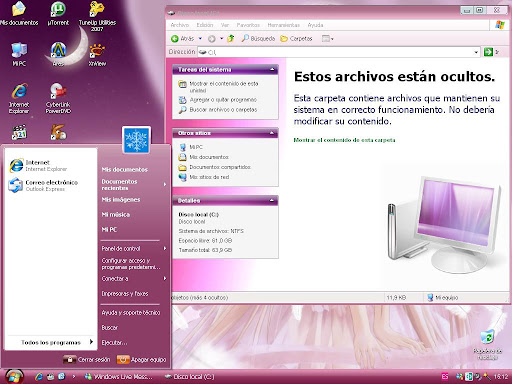Click the Apagar equipo button
512x384 pixels.
coord(141,360)
